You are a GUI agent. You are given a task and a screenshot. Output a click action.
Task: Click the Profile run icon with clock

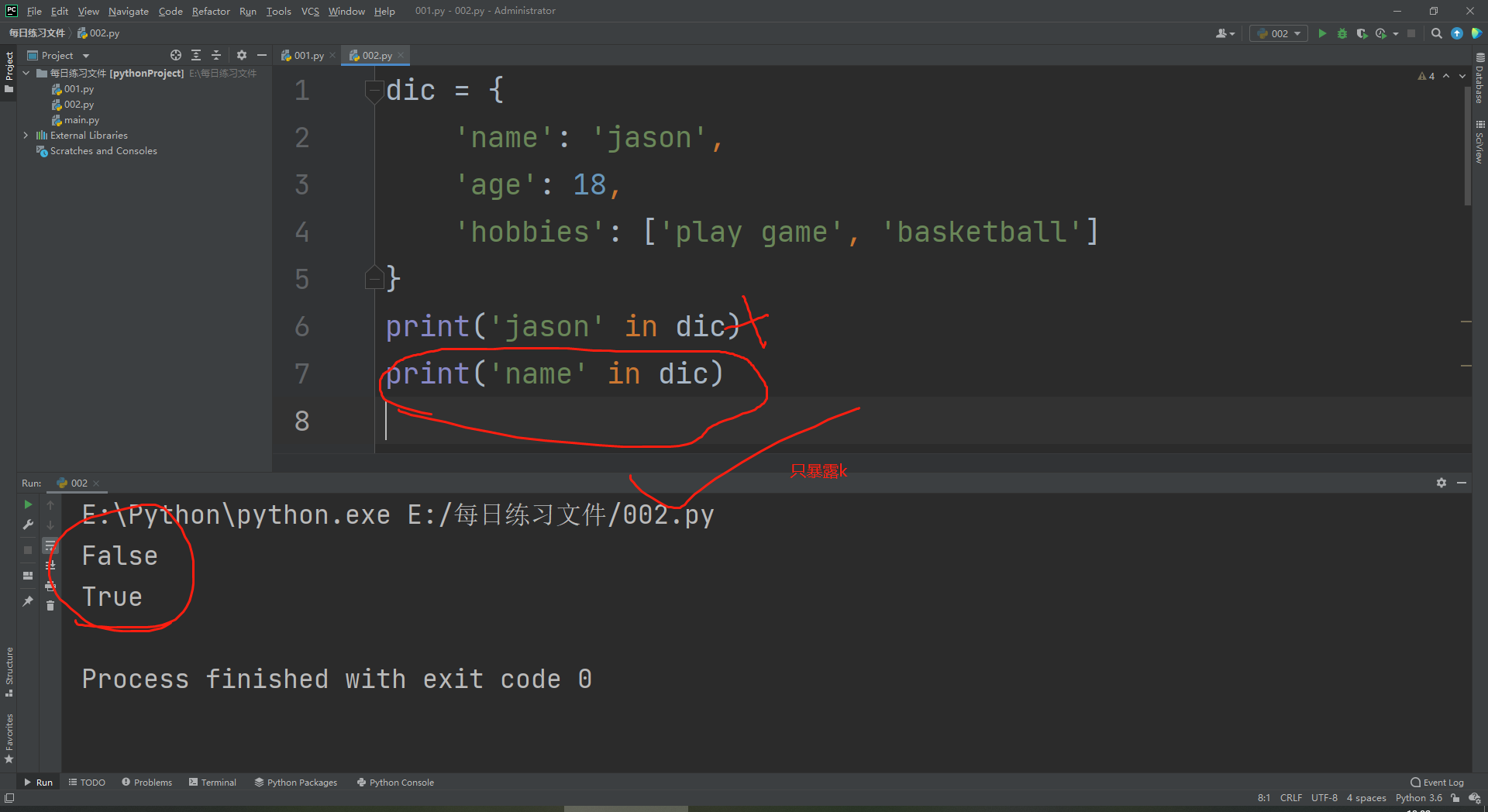coord(1381,33)
